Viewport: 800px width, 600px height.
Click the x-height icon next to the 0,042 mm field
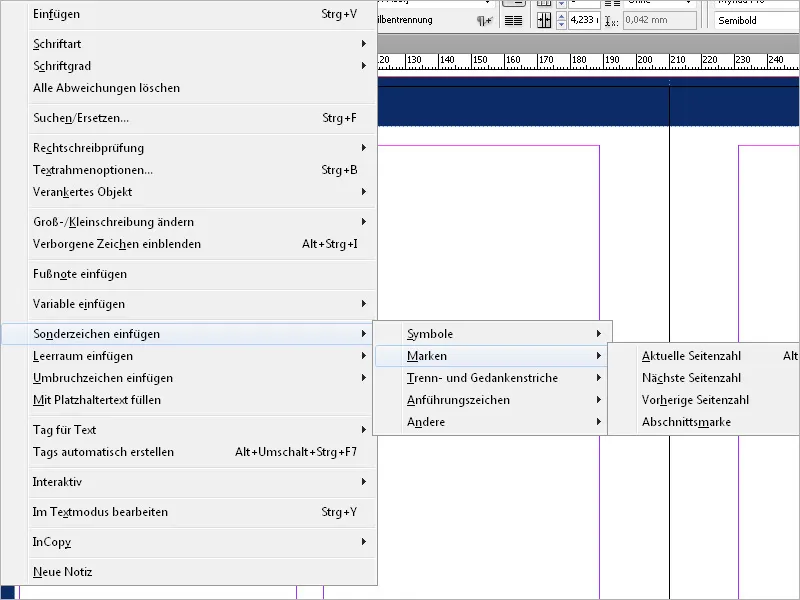(610, 20)
